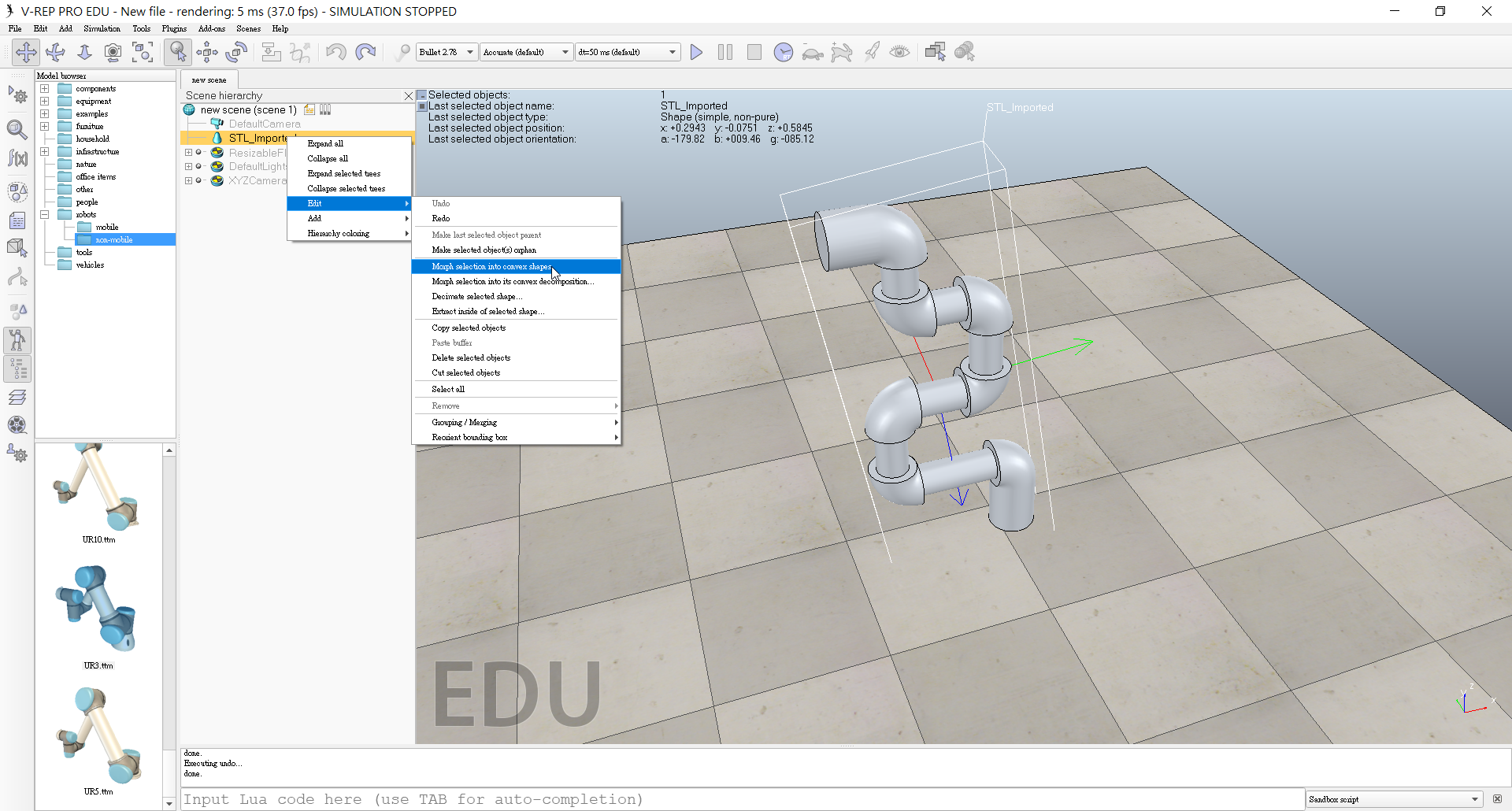Select the camera pan tool
Screen dimensions: 1512x811
coord(26,52)
